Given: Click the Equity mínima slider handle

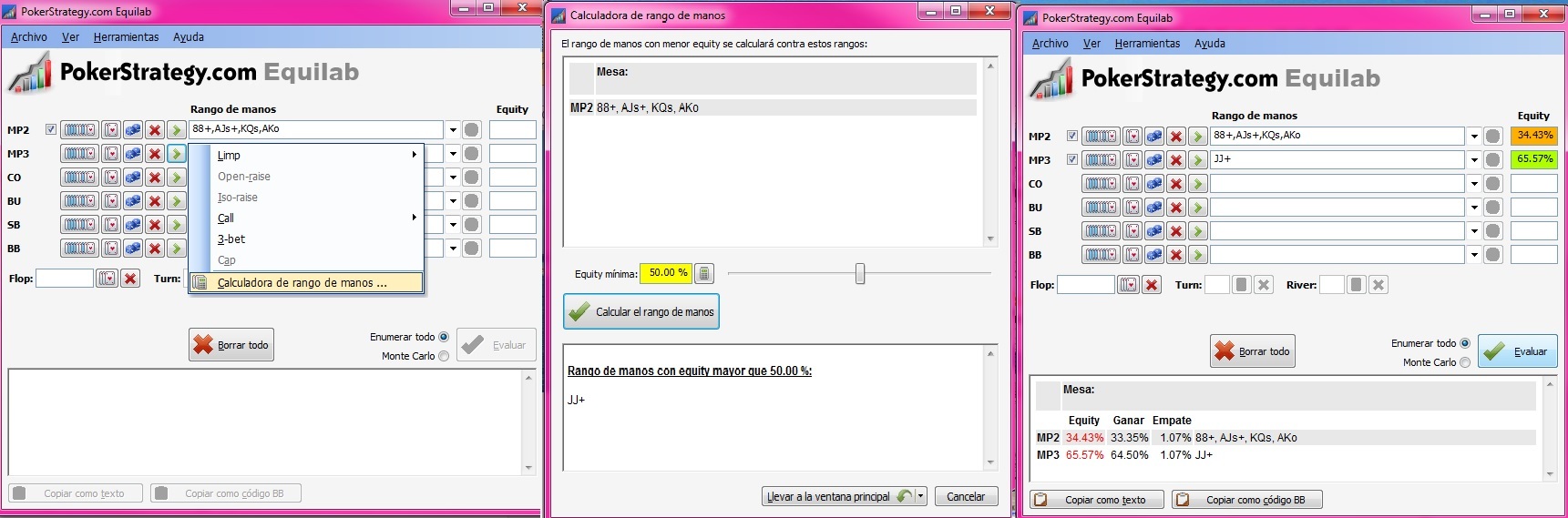Looking at the screenshot, I should [x=860, y=273].
